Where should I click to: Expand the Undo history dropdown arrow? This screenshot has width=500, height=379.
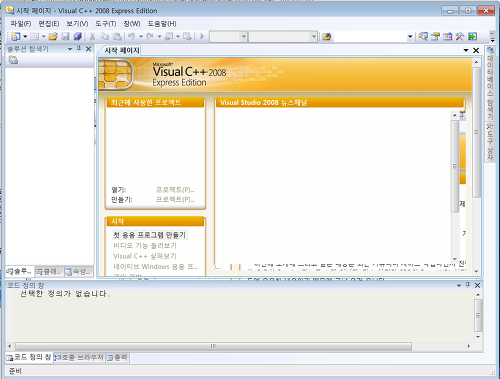tap(141, 36)
